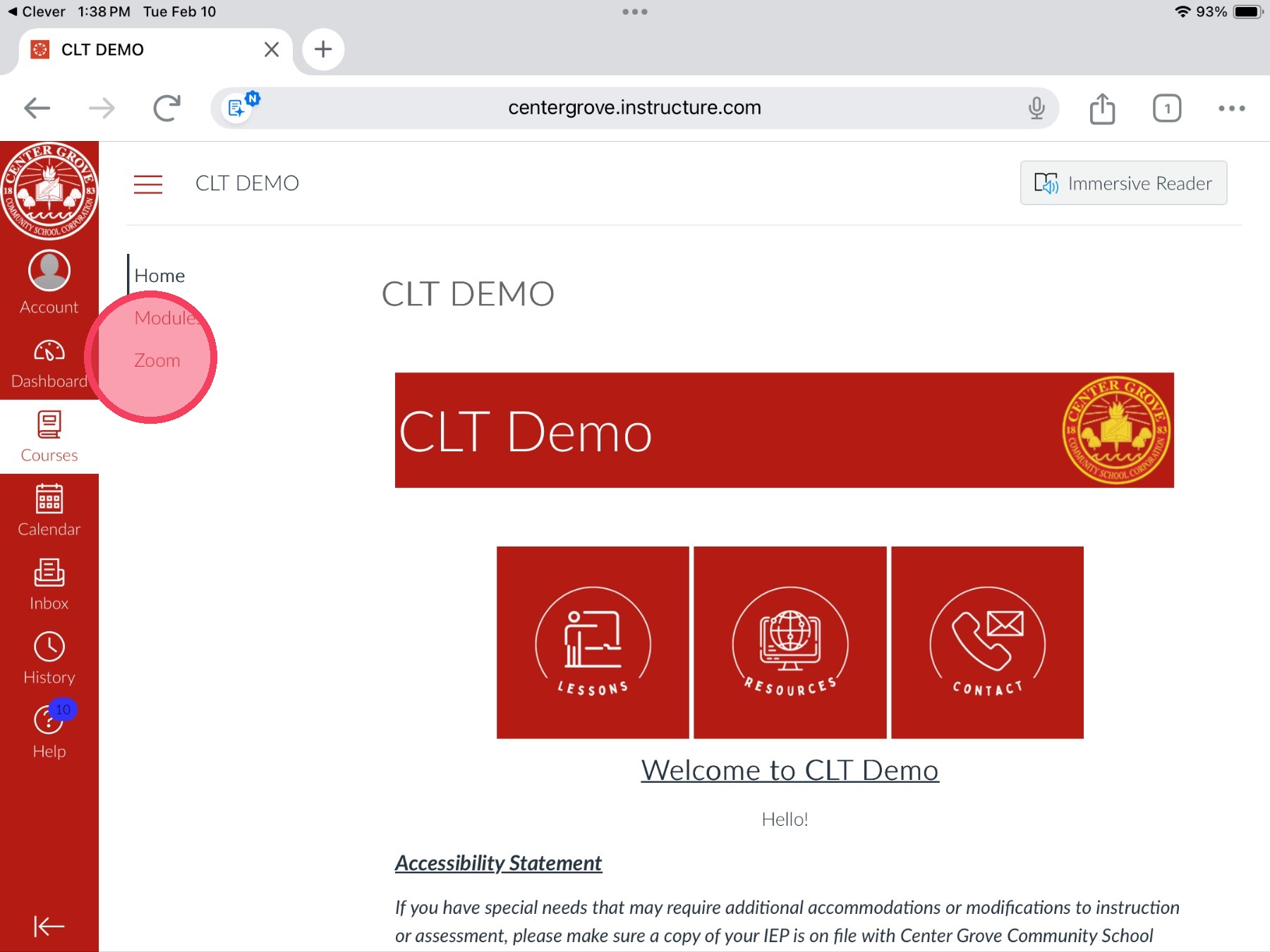Start voice search with microphone

[x=1036, y=108]
